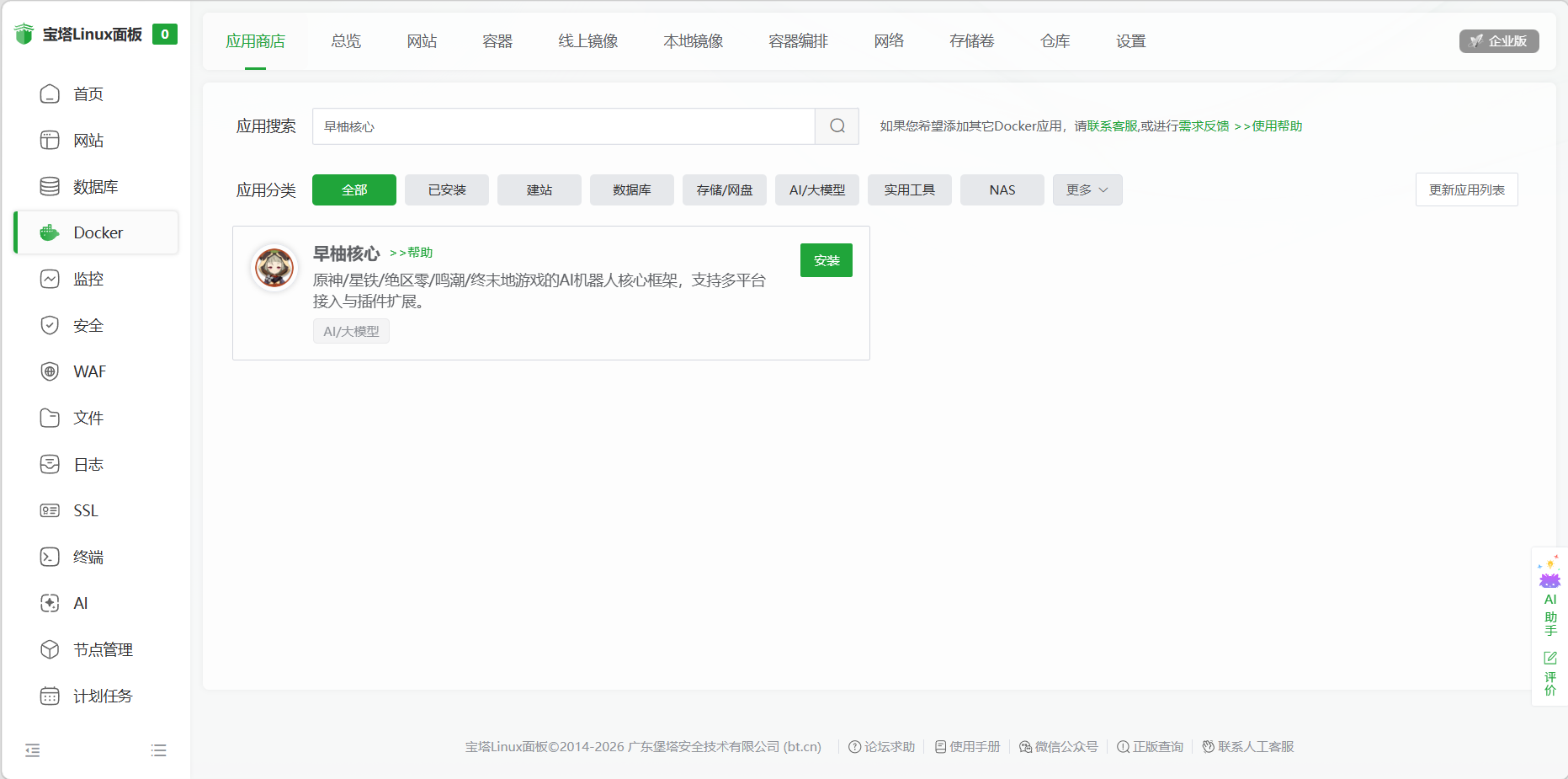Image resolution: width=1568 pixels, height=779 pixels.
Task: Switch to the 容器 tab
Action: [x=497, y=41]
